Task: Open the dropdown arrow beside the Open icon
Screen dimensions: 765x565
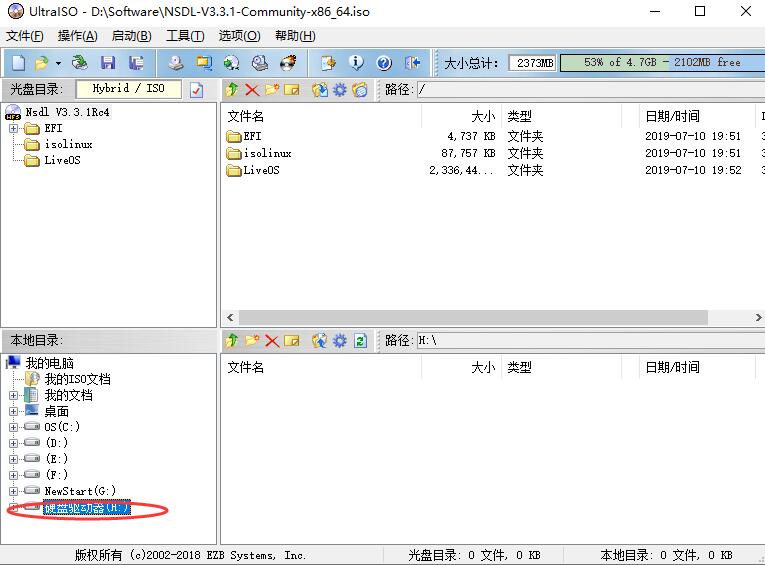Action: [58, 63]
